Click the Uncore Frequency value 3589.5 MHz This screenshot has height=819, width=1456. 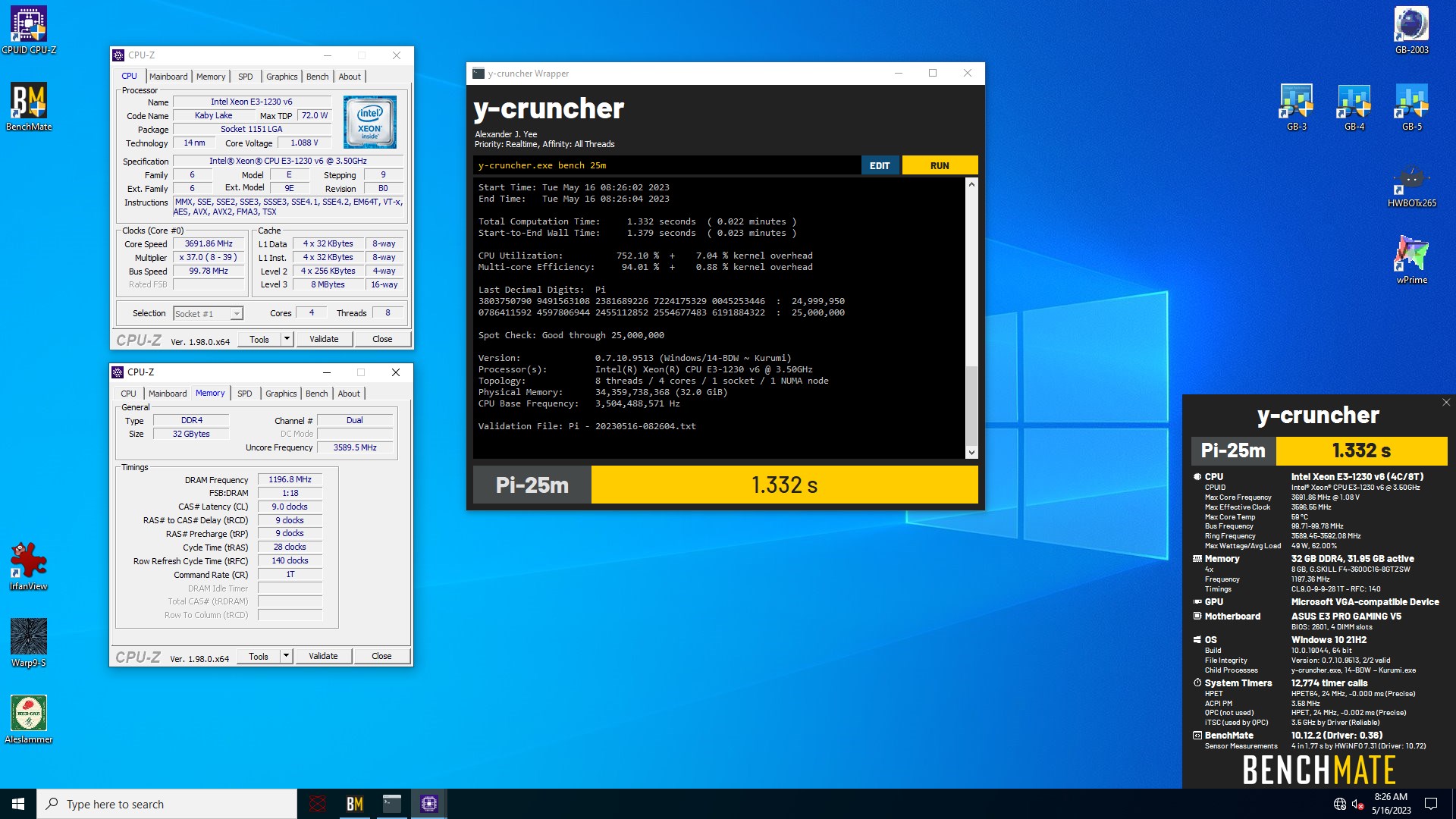pyautogui.click(x=355, y=447)
